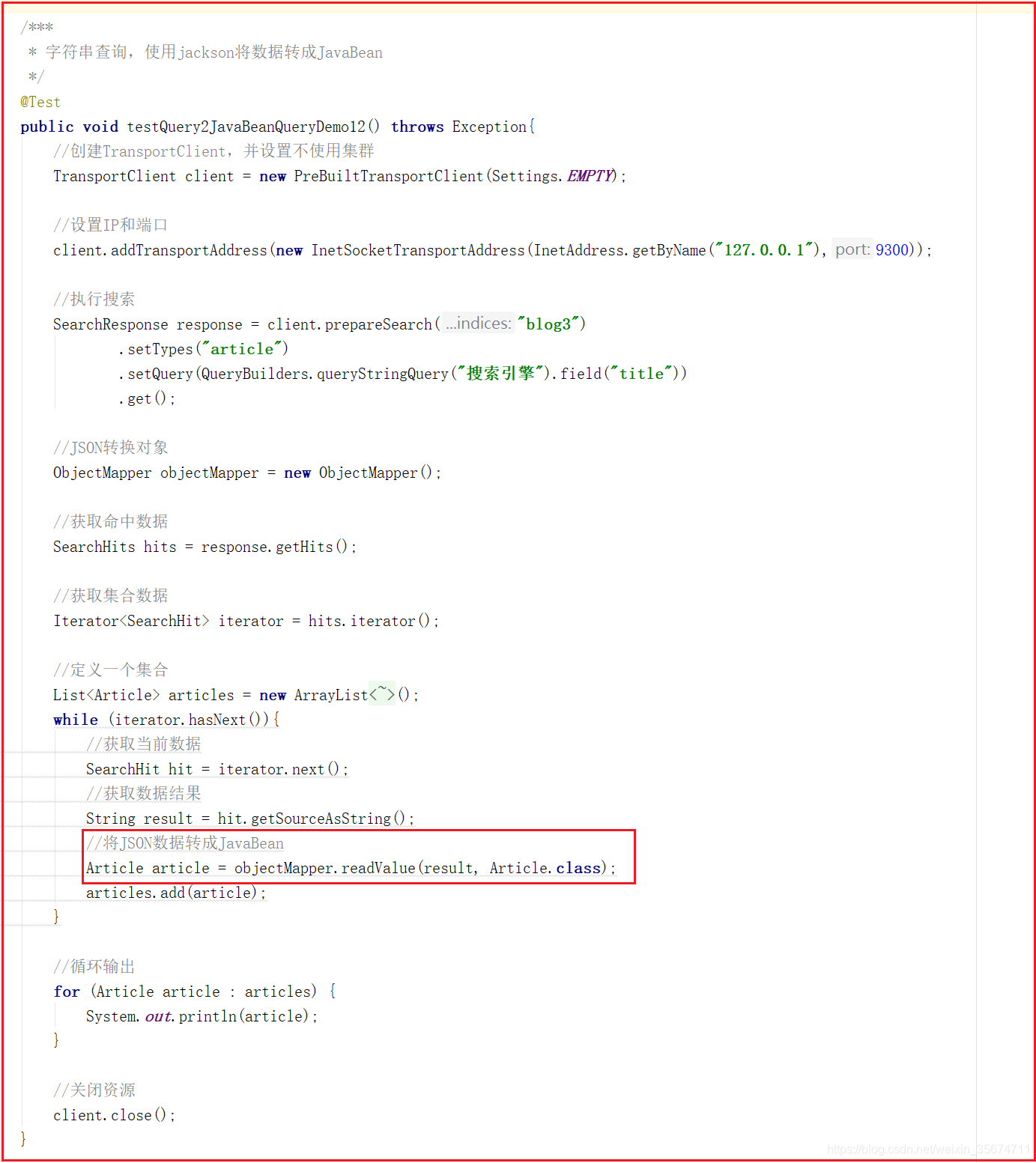Click the while keyword

76,720
